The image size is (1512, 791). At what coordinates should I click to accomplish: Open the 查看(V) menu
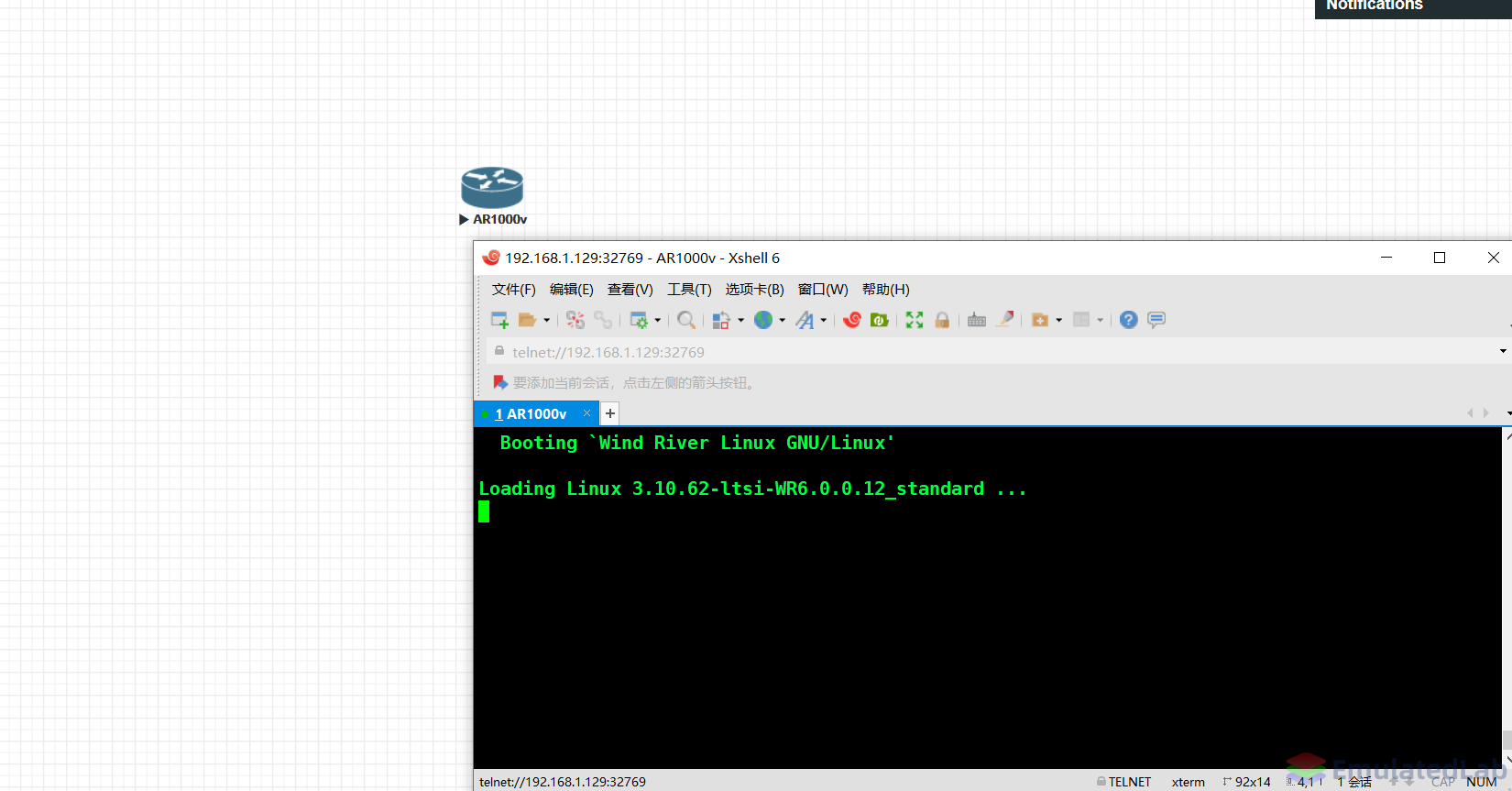(630, 290)
